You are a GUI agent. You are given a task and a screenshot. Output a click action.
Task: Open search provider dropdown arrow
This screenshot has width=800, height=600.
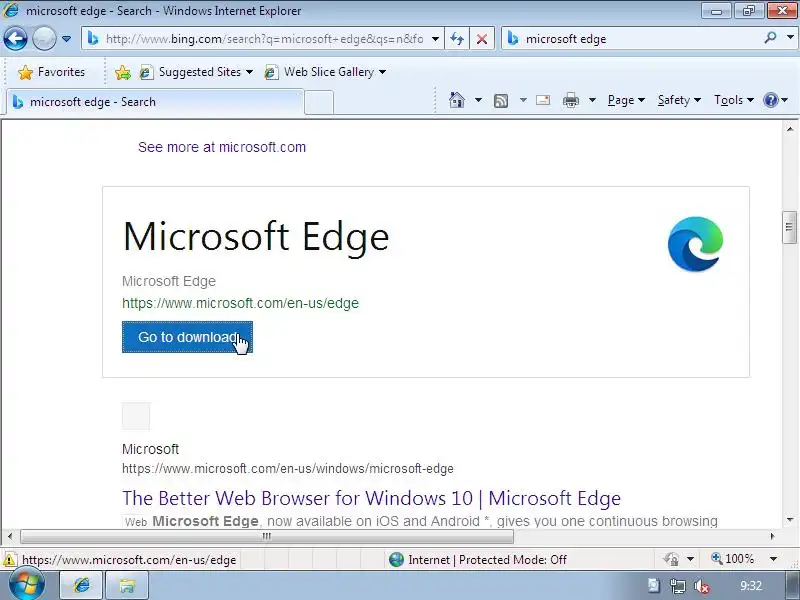pos(790,38)
